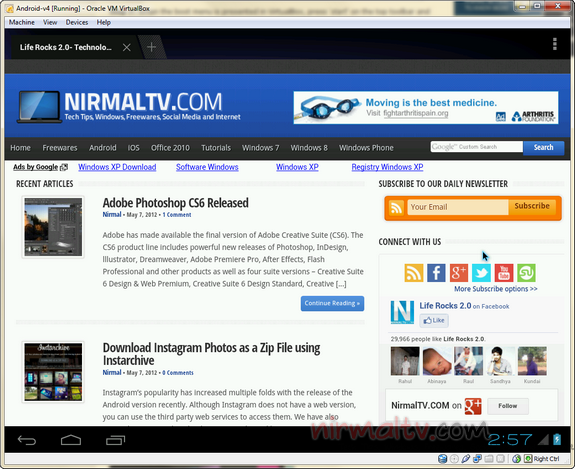
Task: Click the red Google+ badge beside NirmalTV.COM
Action: (473, 406)
